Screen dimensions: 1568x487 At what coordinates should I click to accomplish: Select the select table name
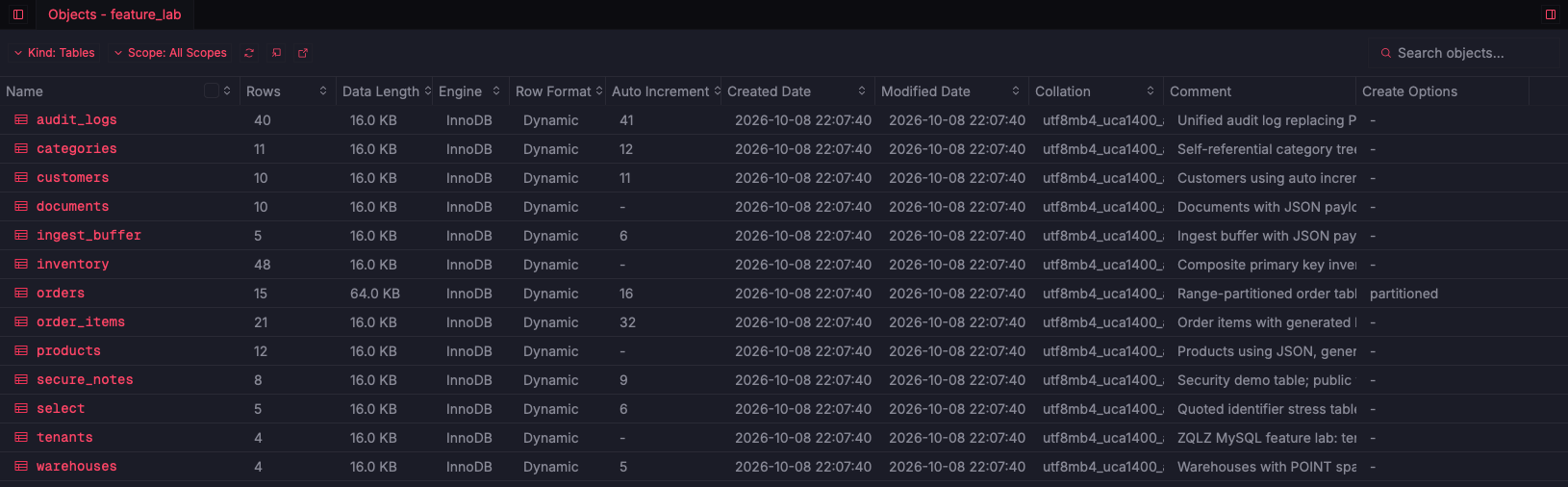(61, 409)
